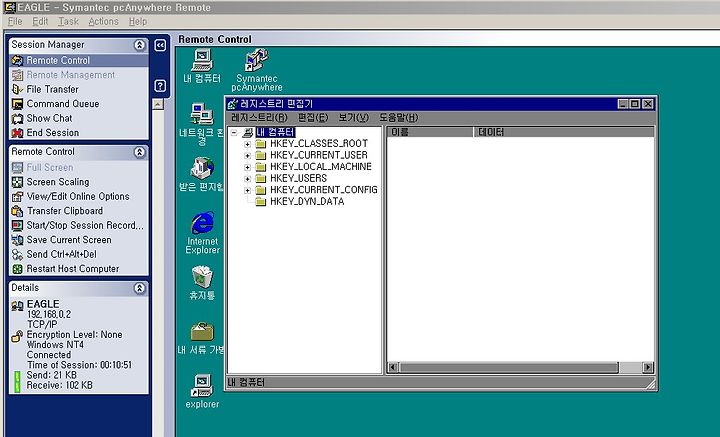Click the View/Edit Online Options icon

(17, 196)
